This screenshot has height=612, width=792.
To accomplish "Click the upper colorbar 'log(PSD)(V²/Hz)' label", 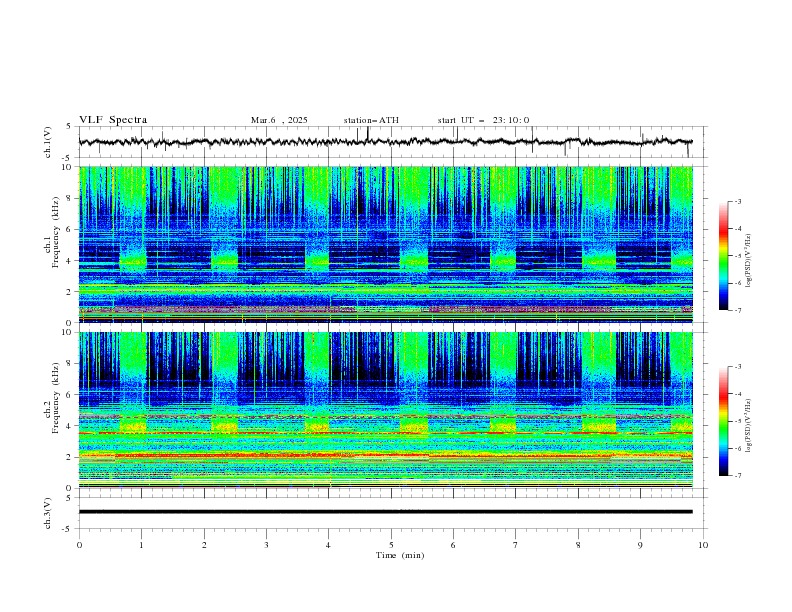I will [749, 261].
